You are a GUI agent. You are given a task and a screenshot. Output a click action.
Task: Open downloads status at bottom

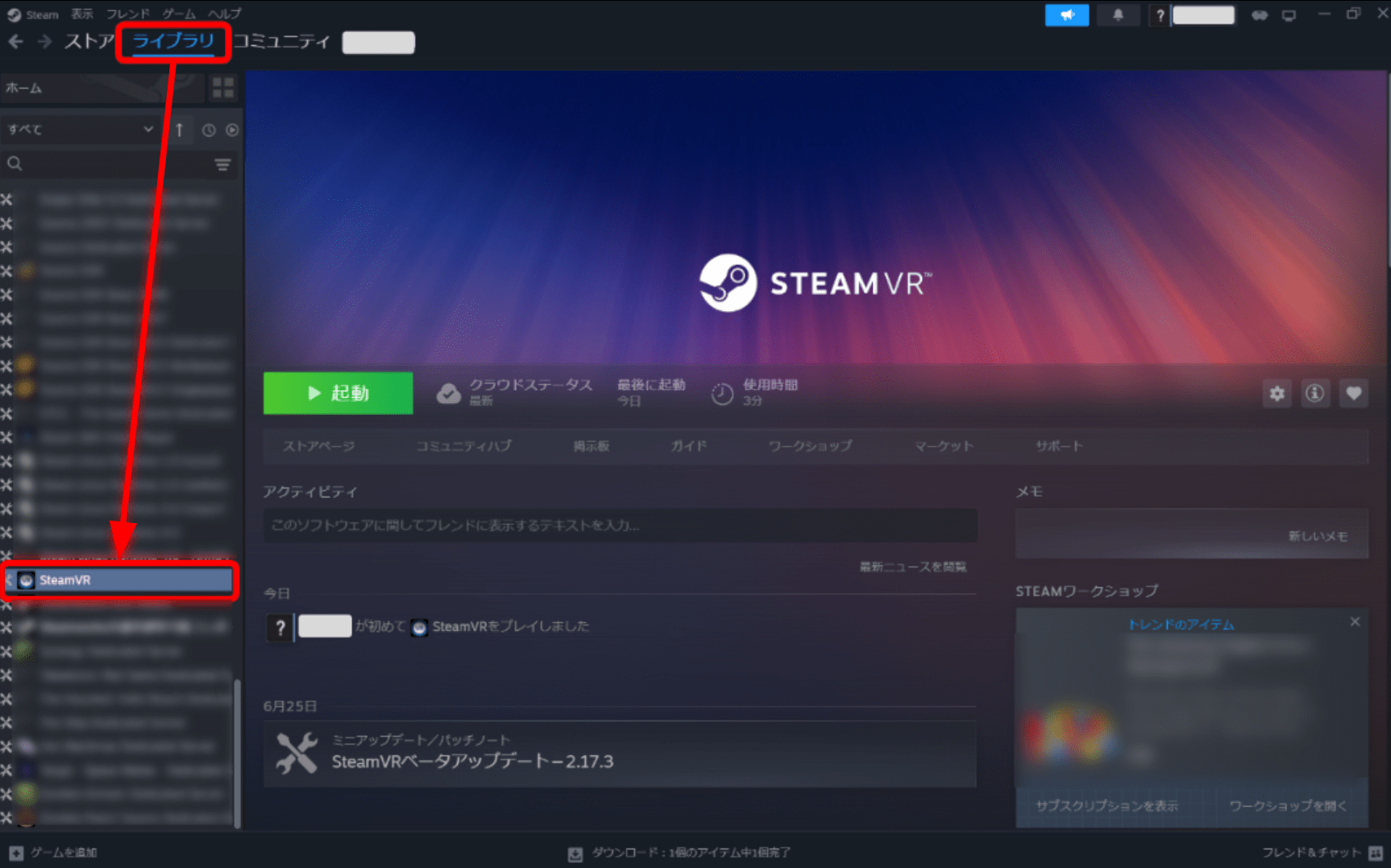point(679,853)
